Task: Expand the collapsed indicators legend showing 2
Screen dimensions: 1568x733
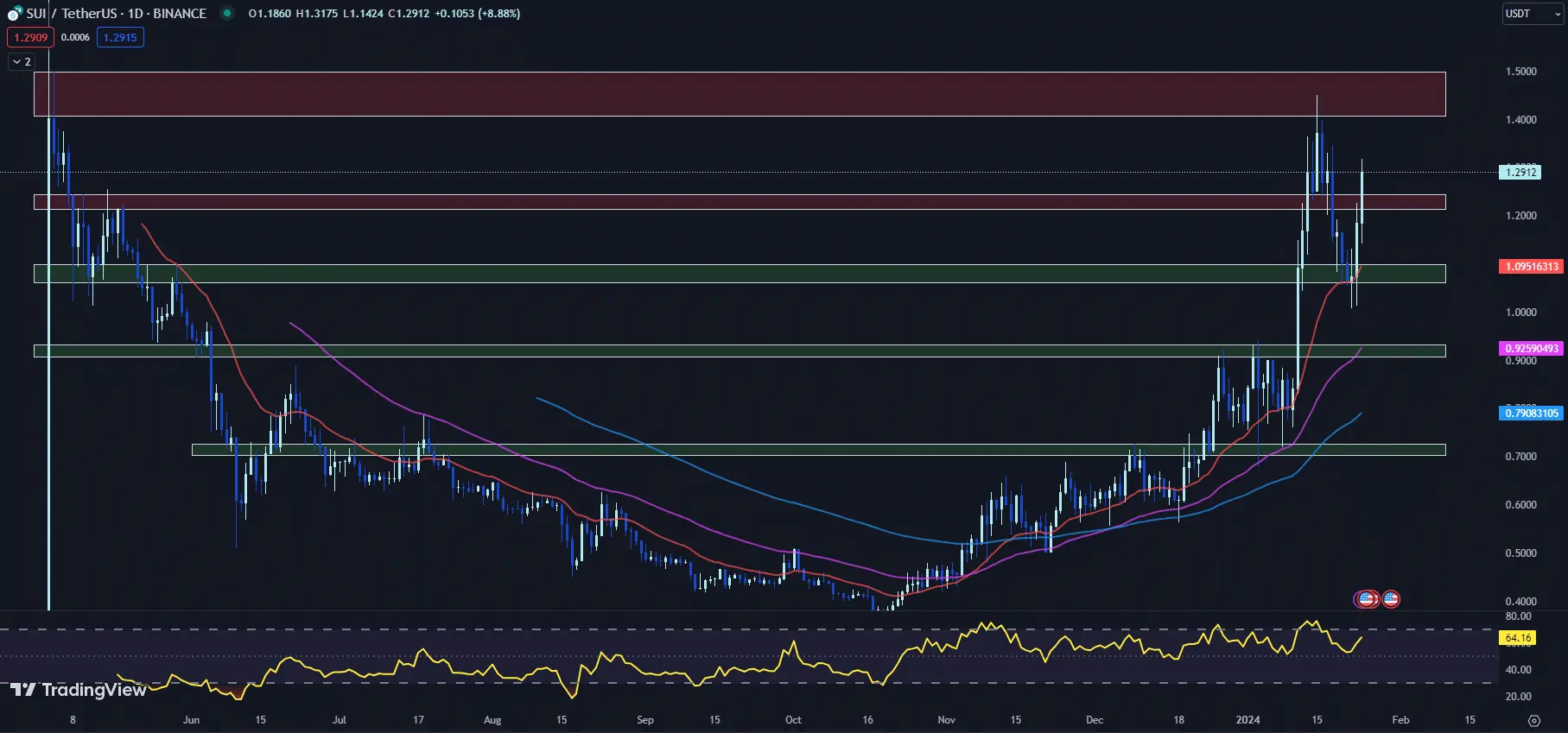Action: click(22, 62)
